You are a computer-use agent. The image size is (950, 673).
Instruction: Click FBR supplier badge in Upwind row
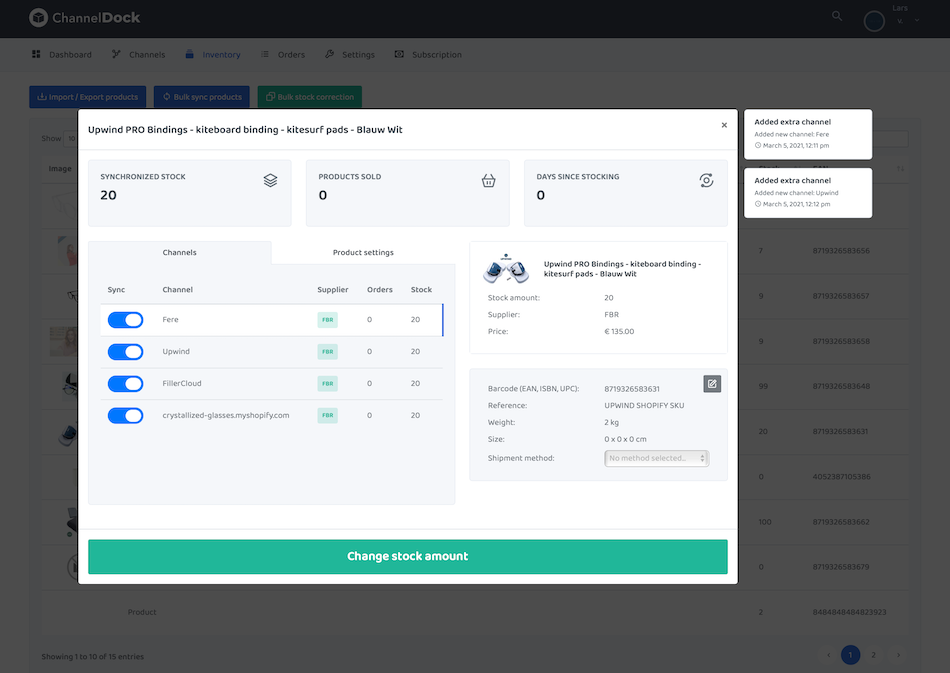click(328, 352)
